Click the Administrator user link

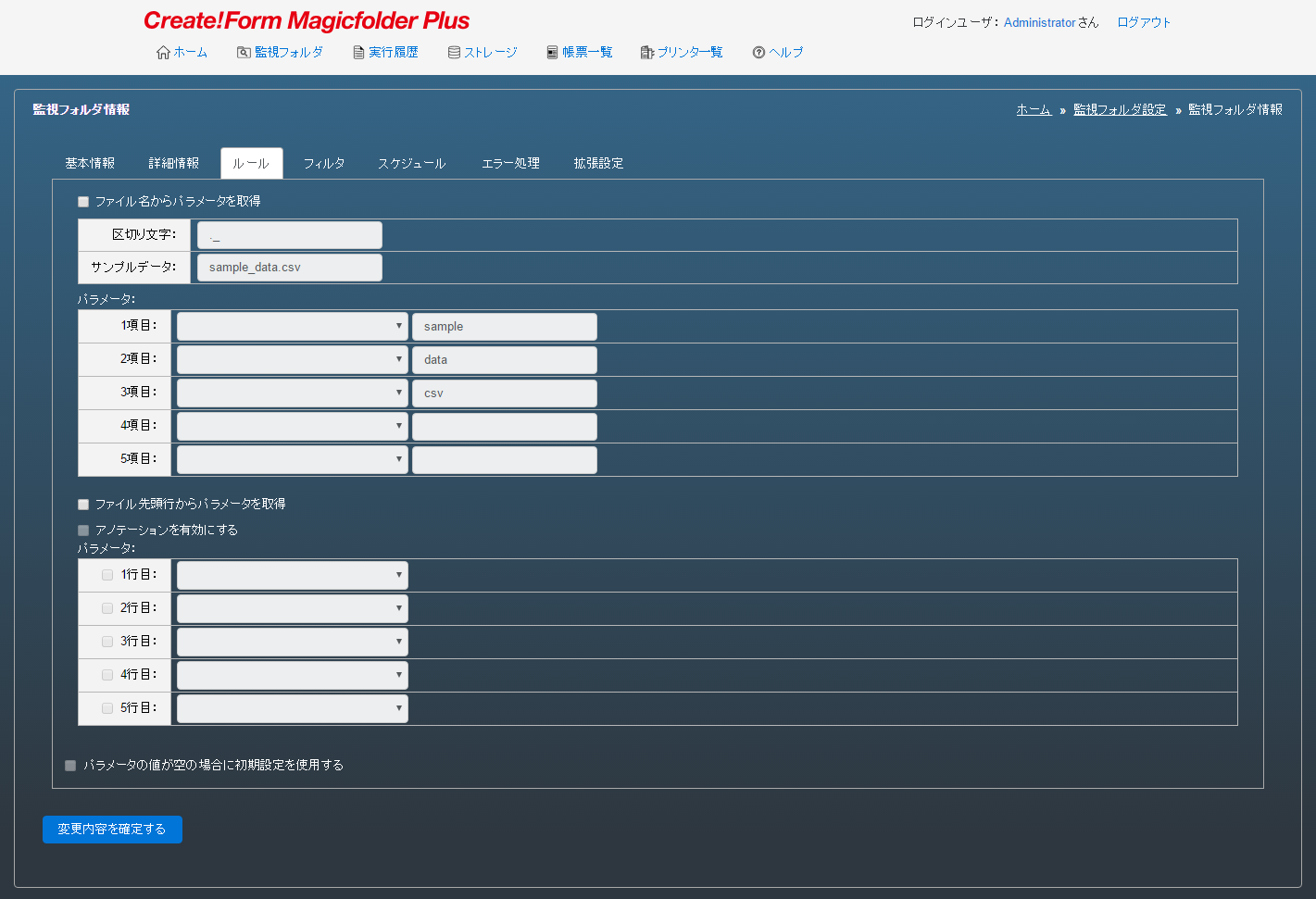point(1040,22)
